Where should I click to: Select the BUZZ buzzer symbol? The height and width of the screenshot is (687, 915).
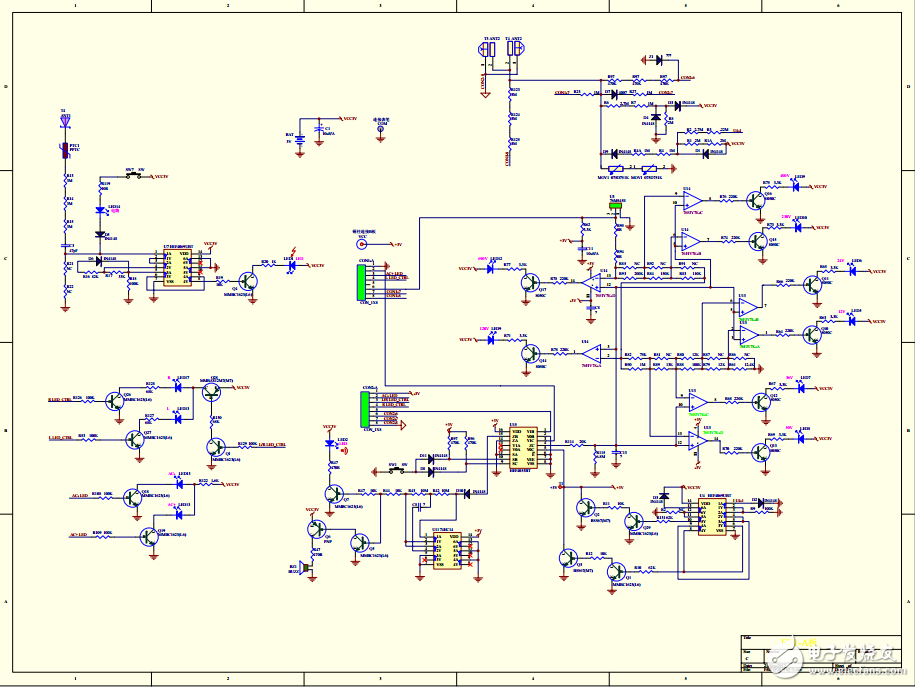click(x=305, y=567)
